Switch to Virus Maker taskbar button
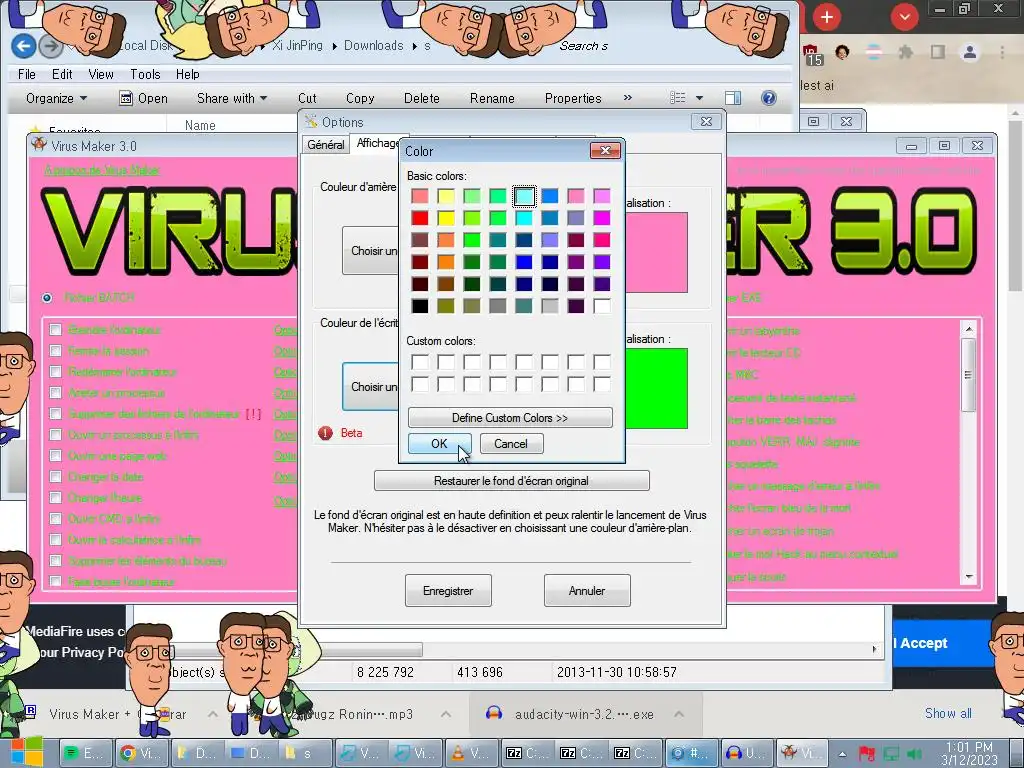The height and width of the screenshot is (768, 1024). 801,753
